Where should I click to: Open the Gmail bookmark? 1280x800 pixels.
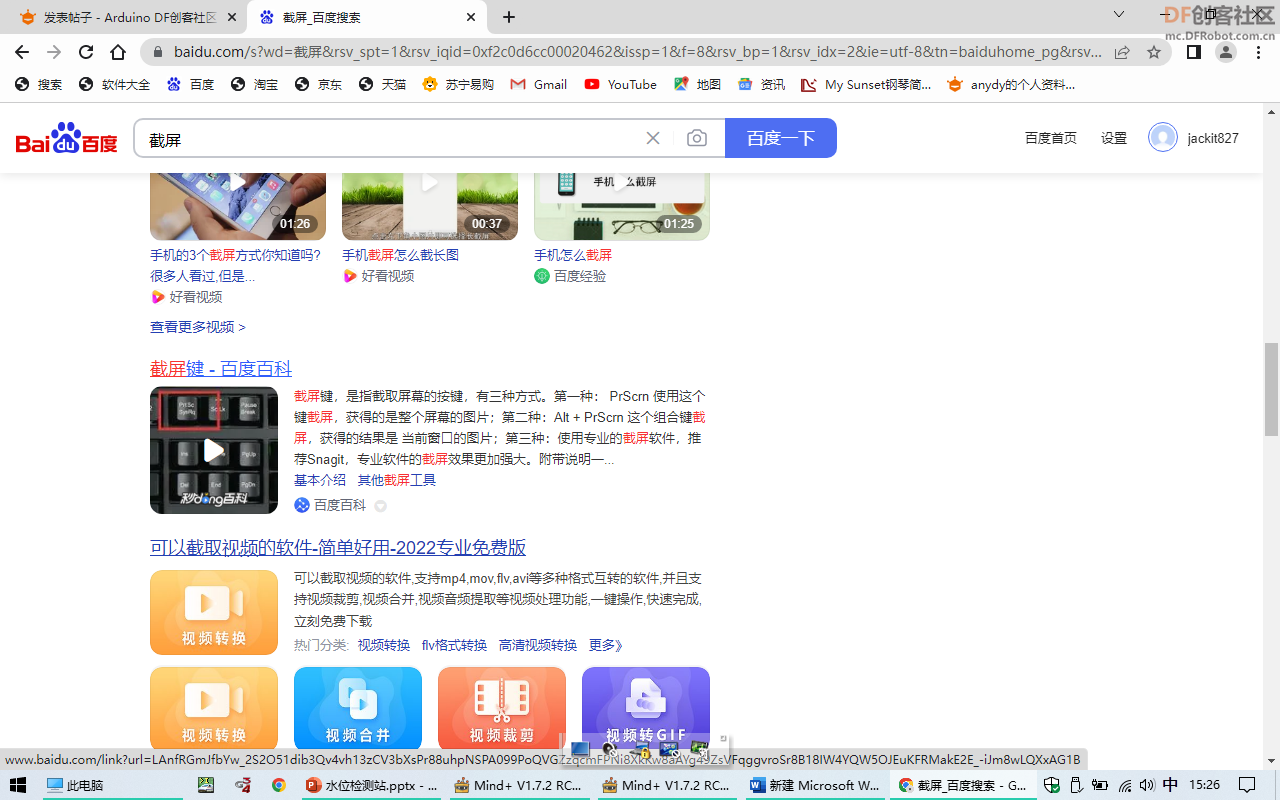pyautogui.click(x=539, y=85)
